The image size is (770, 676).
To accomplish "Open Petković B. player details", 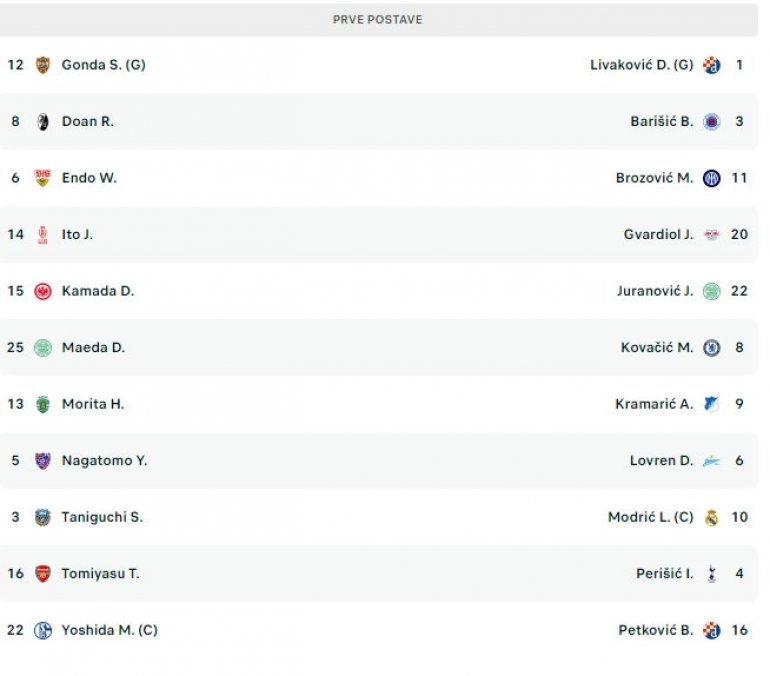I will click(x=656, y=631).
